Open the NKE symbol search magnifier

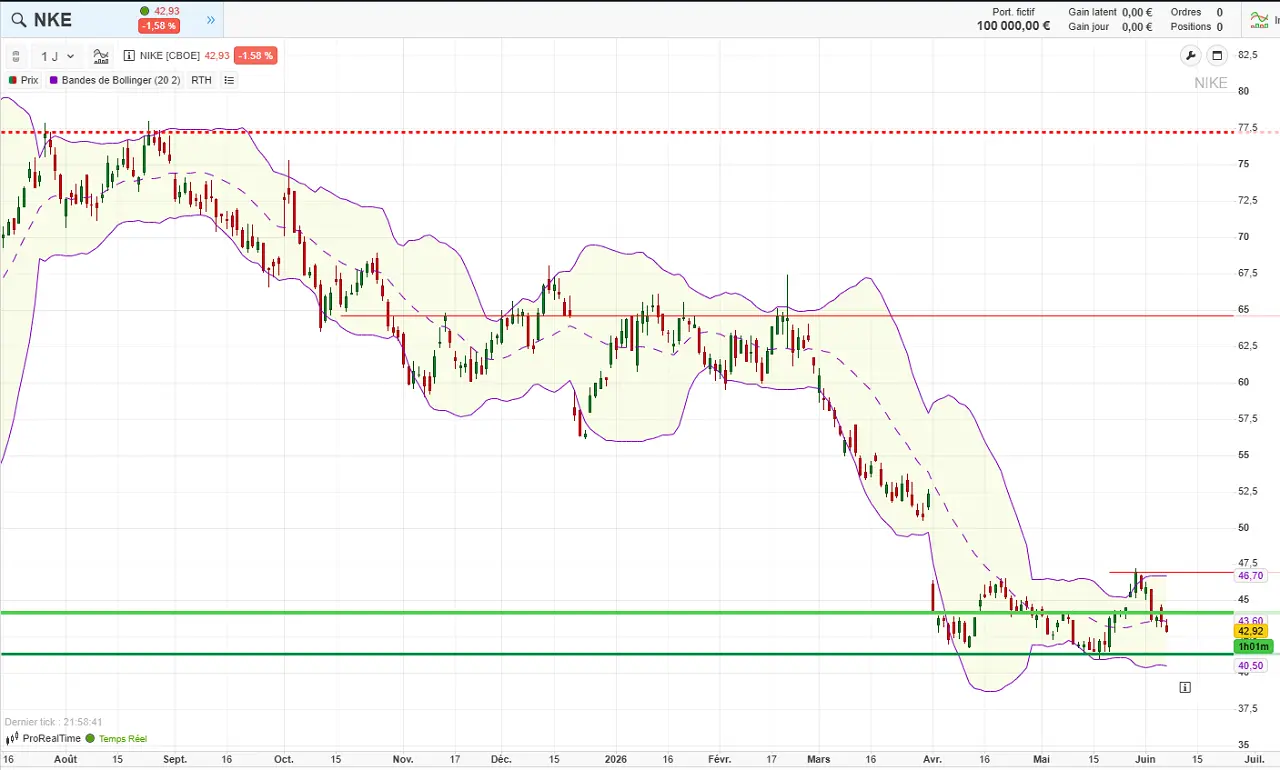tap(18, 20)
